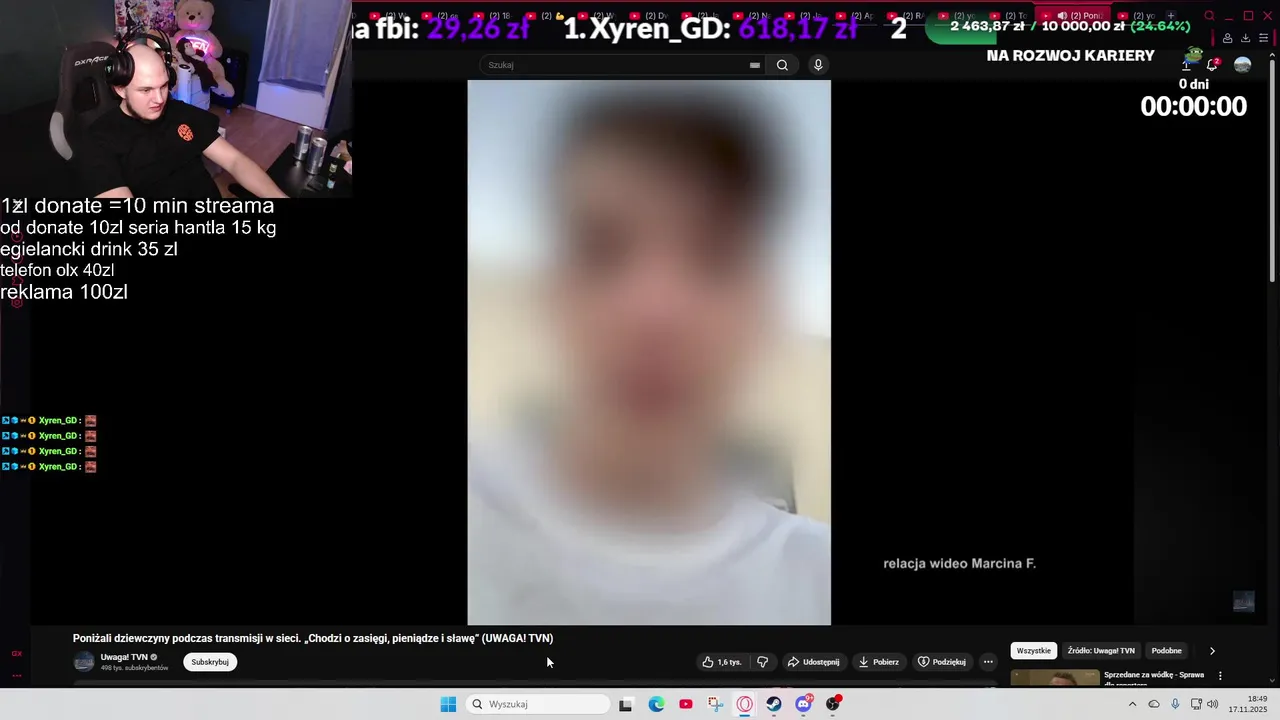Viewport: 1280px width, 720px height.
Task: Show hidden system tray icons chevron
Action: (1132, 704)
